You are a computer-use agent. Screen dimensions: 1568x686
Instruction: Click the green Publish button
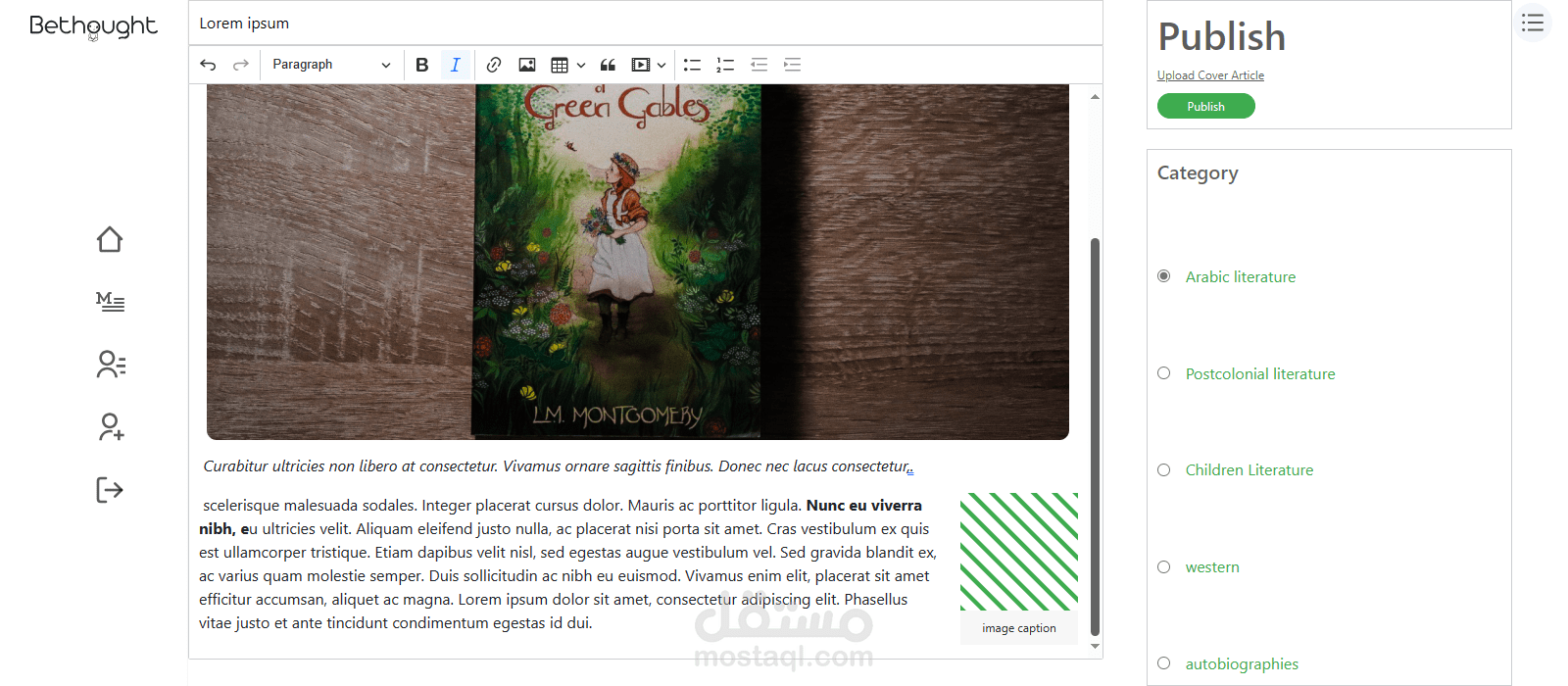(1205, 106)
